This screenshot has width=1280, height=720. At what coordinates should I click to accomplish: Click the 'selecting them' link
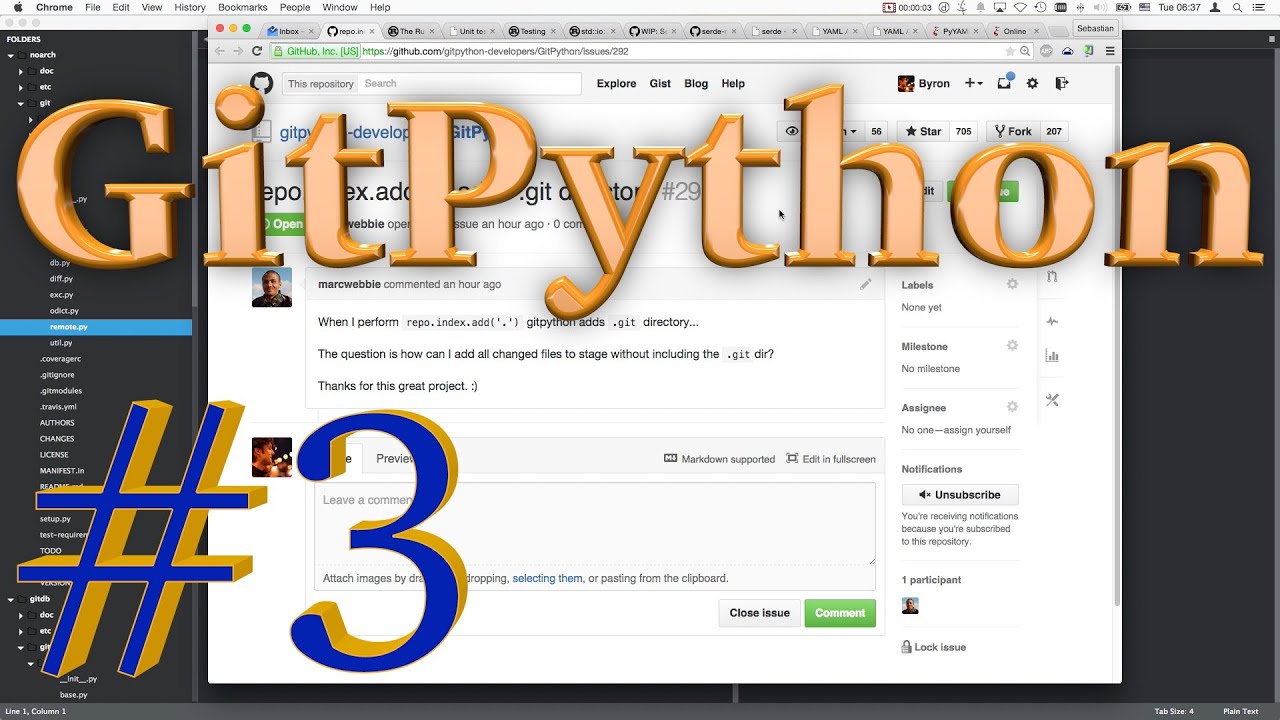[x=547, y=578]
